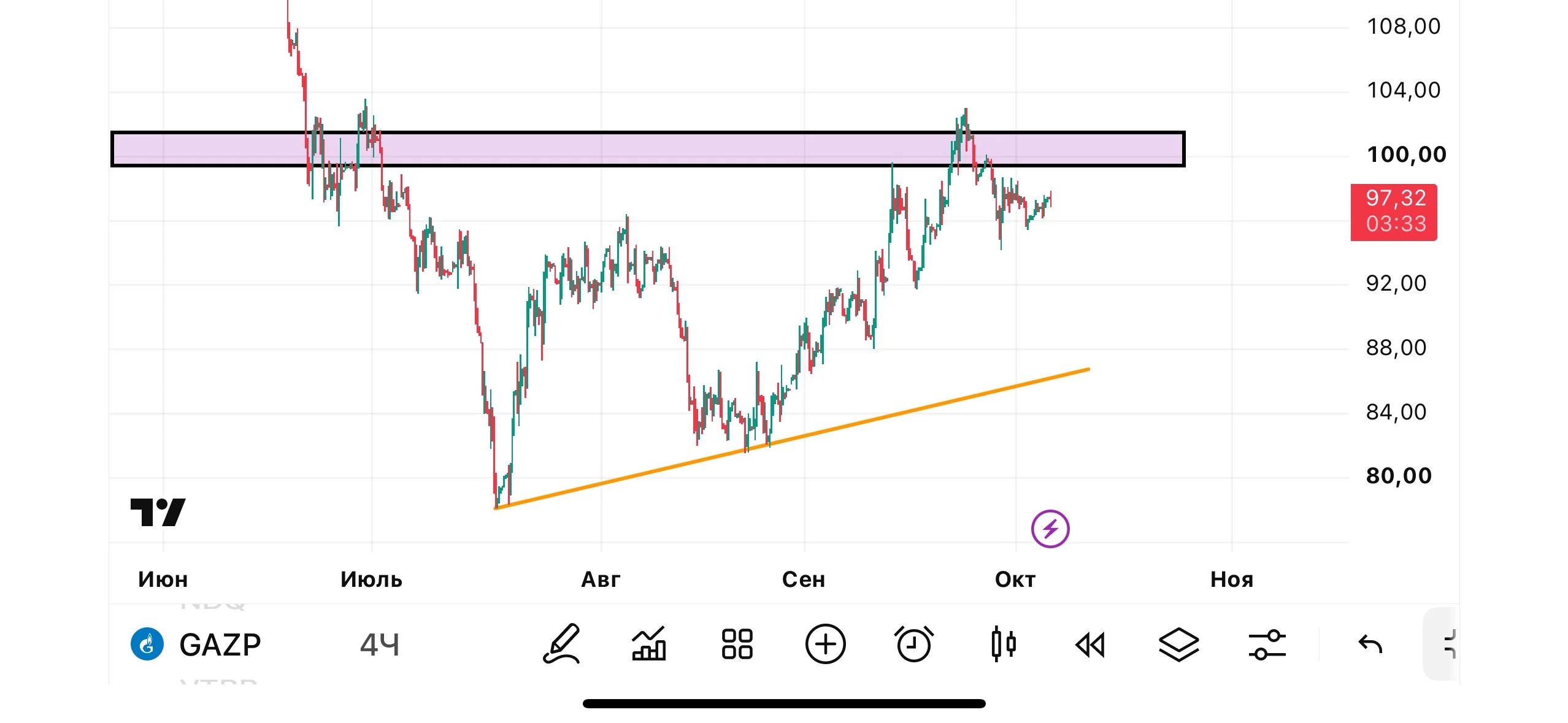Open the object tree layers icon
1568x723 pixels.
[1178, 645]
